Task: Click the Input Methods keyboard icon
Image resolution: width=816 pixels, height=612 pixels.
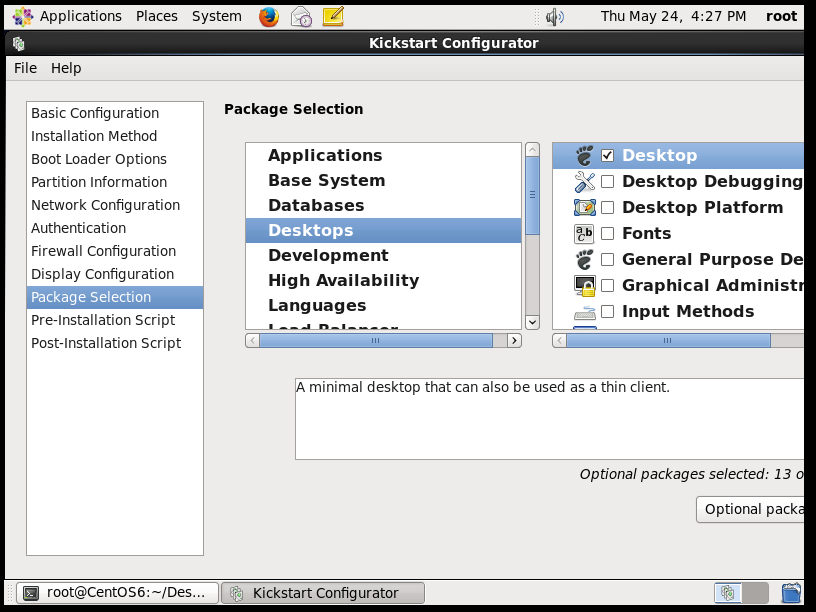Action: [584, 312]
